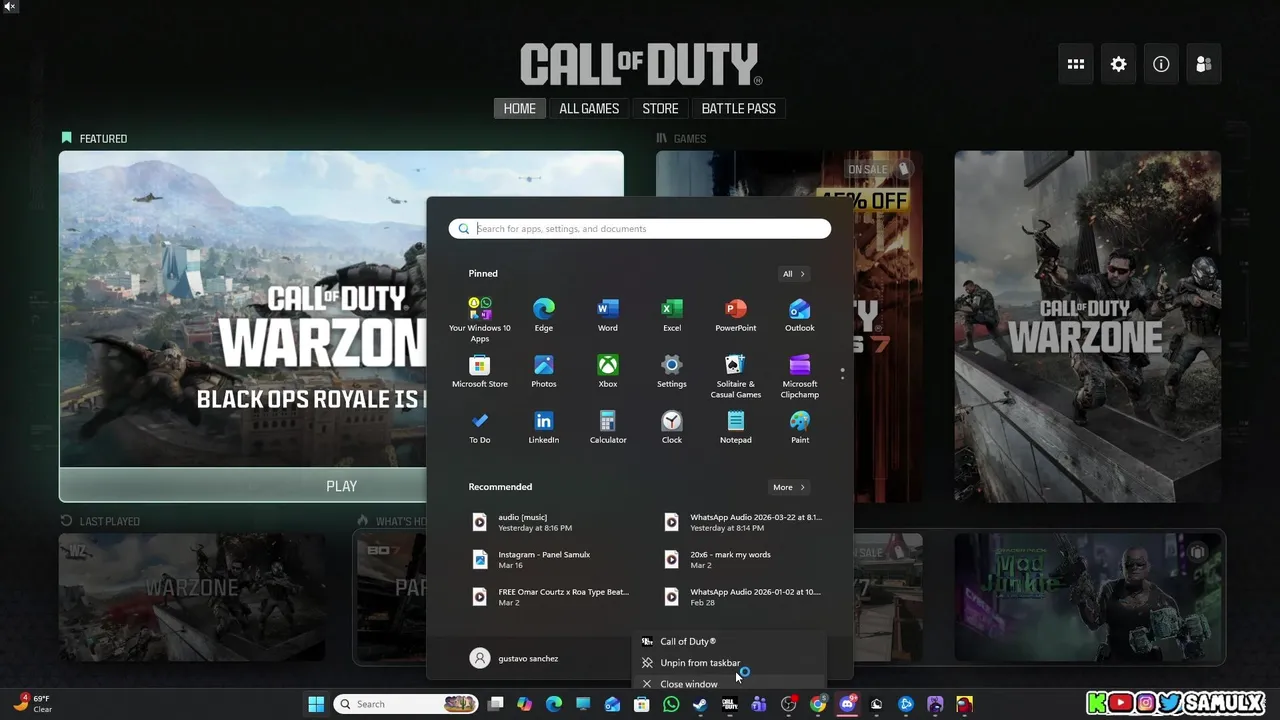The image size is (1280, 720).
Task: Open Settings from the Start menu
Action: click(x=671, y=370)
